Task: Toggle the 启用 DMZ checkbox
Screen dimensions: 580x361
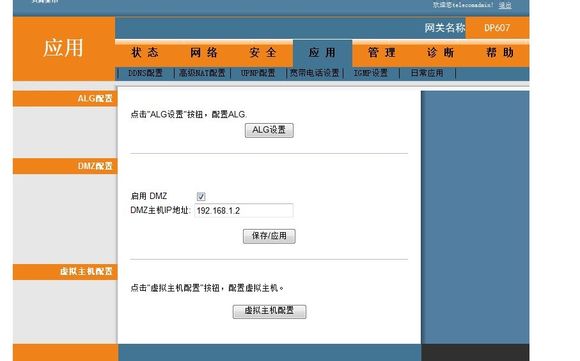Action: (201, 196)
